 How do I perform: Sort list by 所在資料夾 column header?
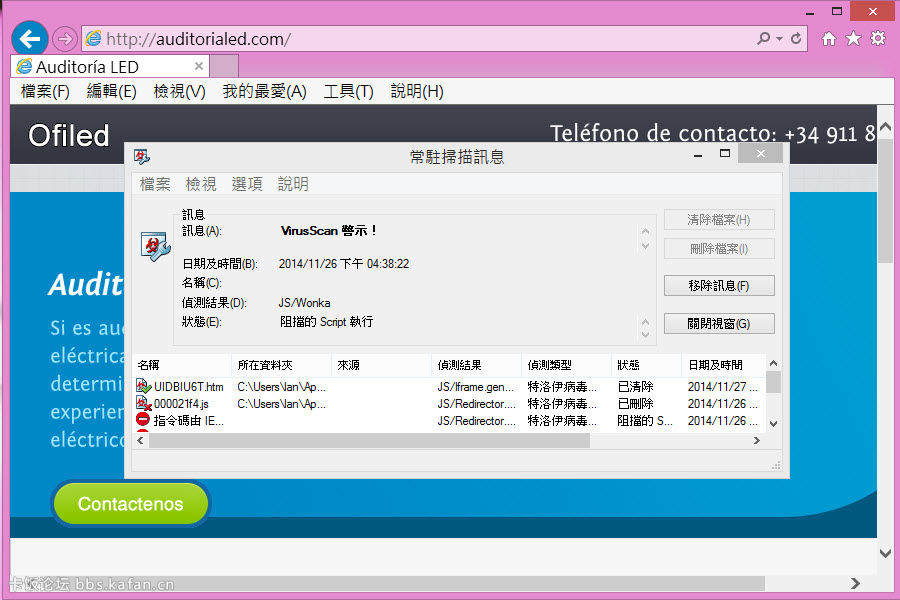point(281,365)
